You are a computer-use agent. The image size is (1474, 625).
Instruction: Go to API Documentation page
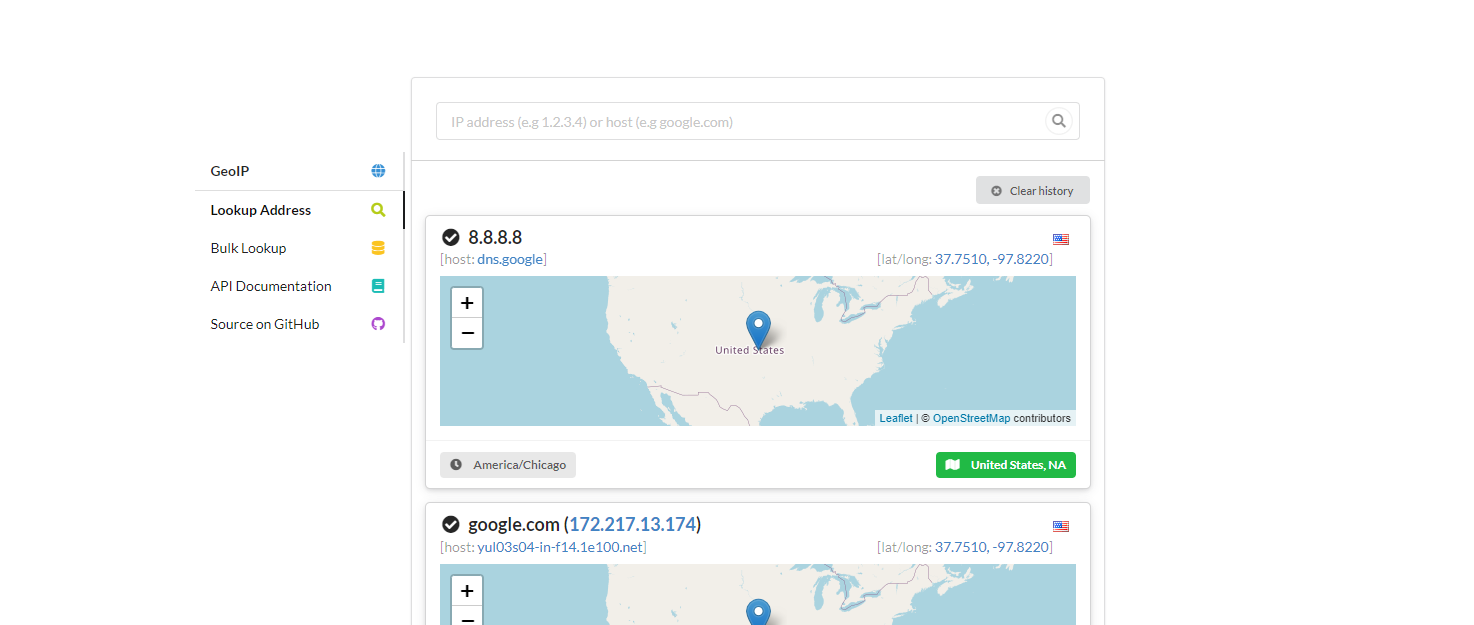[271, 286]
